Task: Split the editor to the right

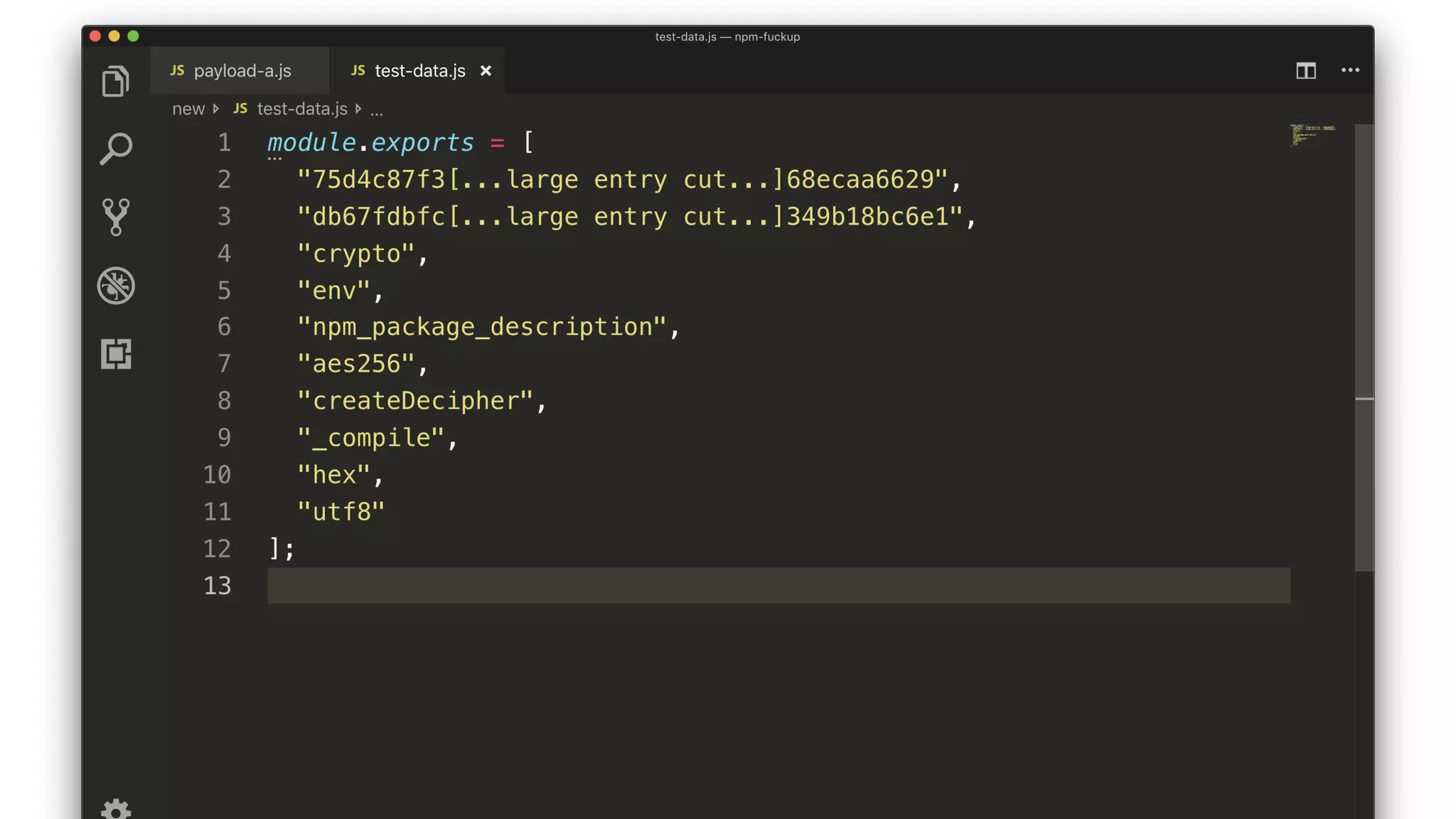Action: (1305, 70)
